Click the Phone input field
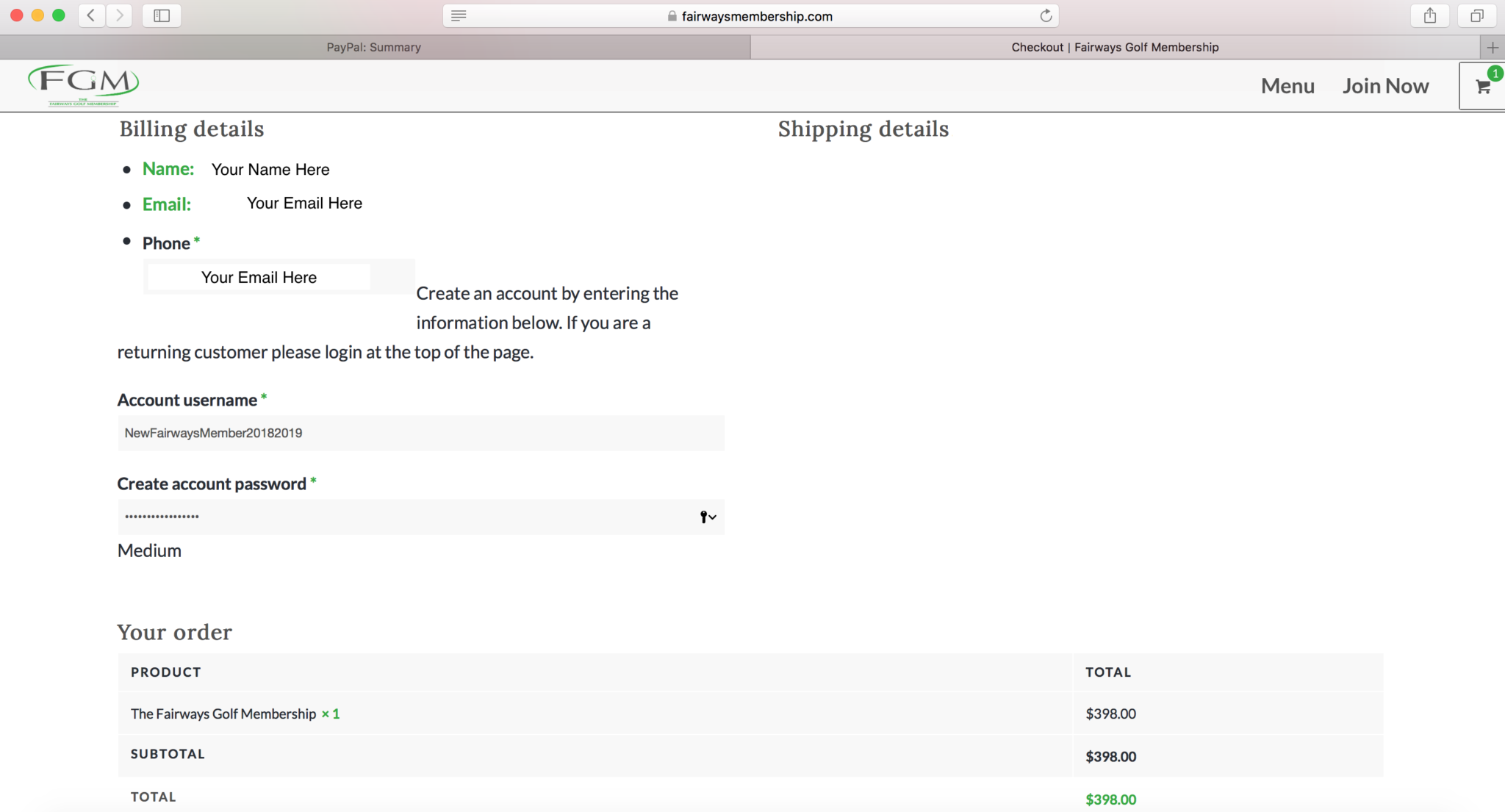Viewport: 1505px width, 812px height. [279, 277]
